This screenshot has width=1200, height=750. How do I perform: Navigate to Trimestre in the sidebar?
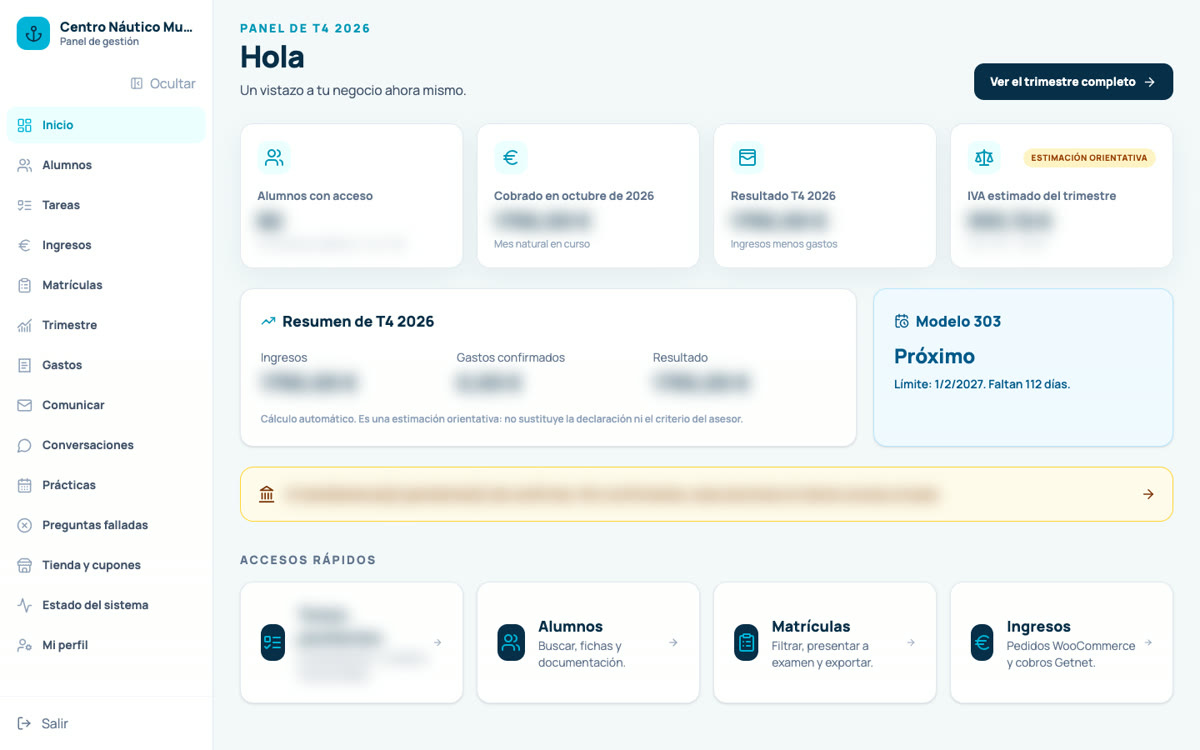(106, 325)
